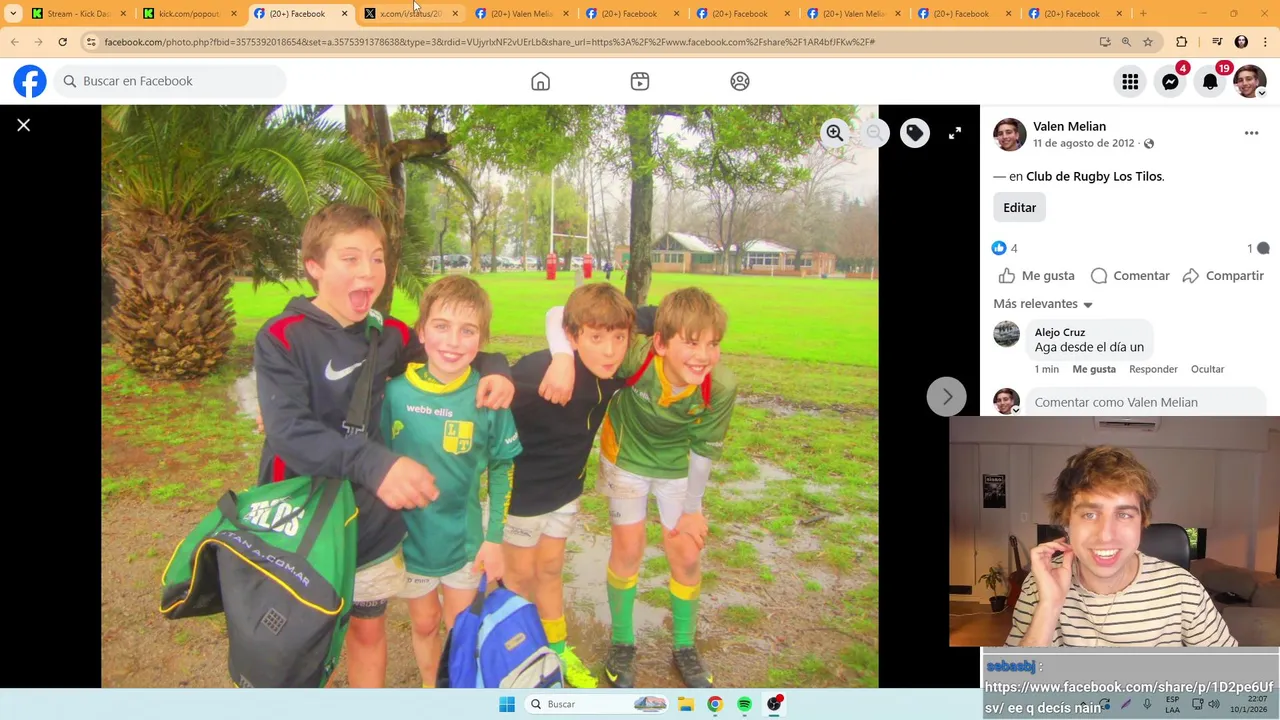Open Spotify from the taskbar
This screenshot has height=720, width=1280.
coord(745,704)
